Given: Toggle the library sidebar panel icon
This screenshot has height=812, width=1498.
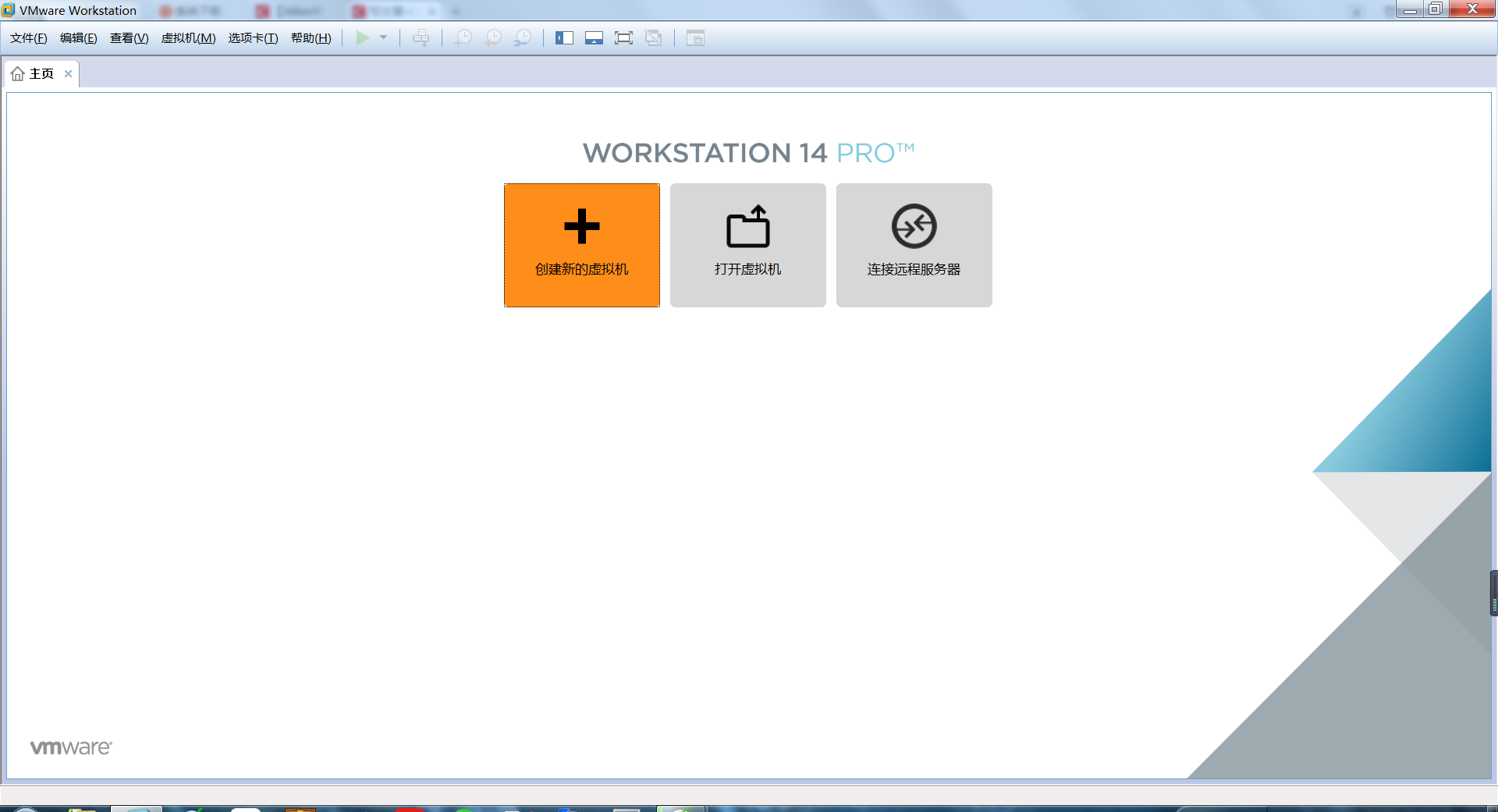Looking at the screenshot, I should tap(564, 38).
